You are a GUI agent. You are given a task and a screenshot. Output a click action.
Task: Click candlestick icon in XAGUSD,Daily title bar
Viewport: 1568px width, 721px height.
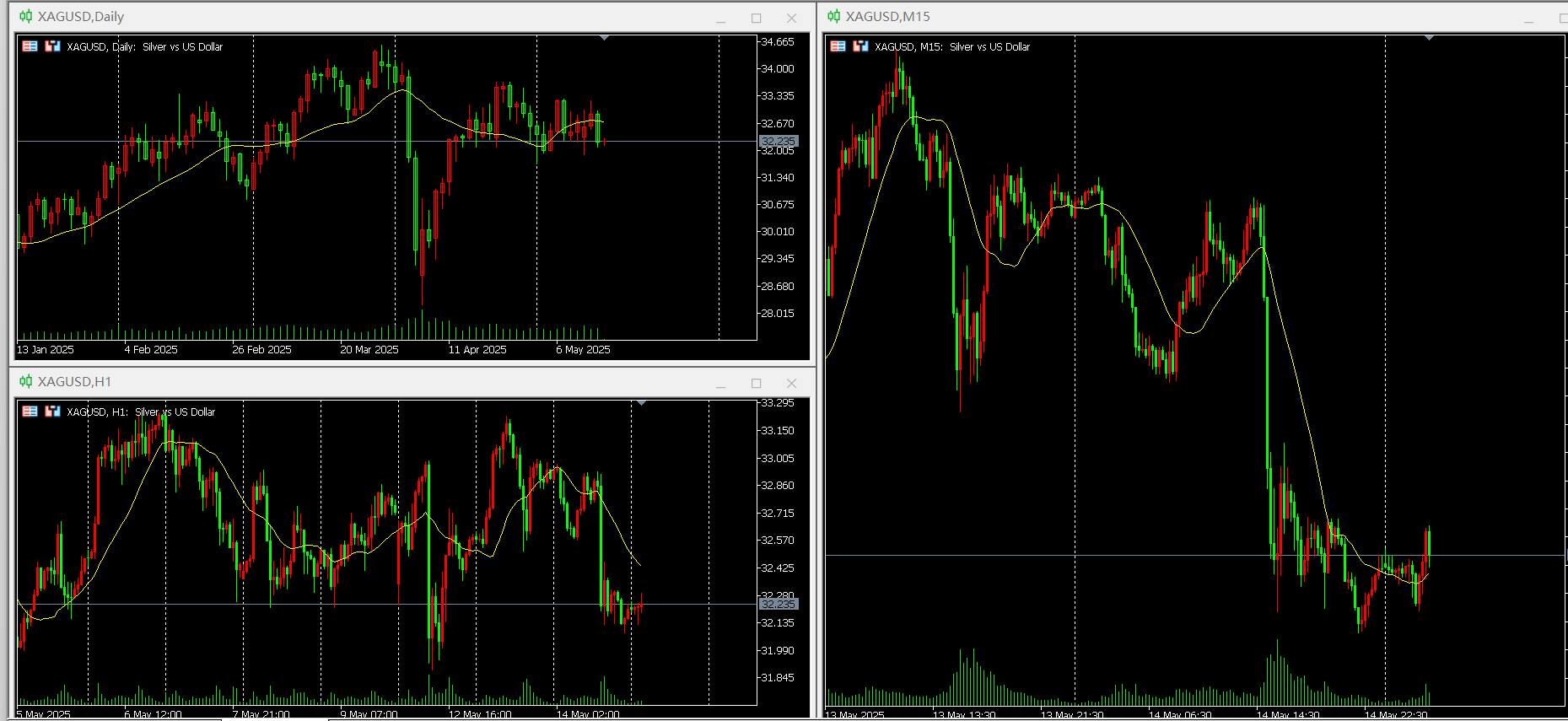click(x=26, y=16)
